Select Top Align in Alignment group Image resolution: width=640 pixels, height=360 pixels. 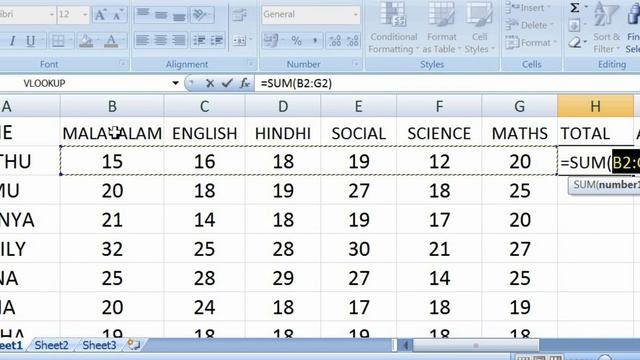[x=142, y=15]
